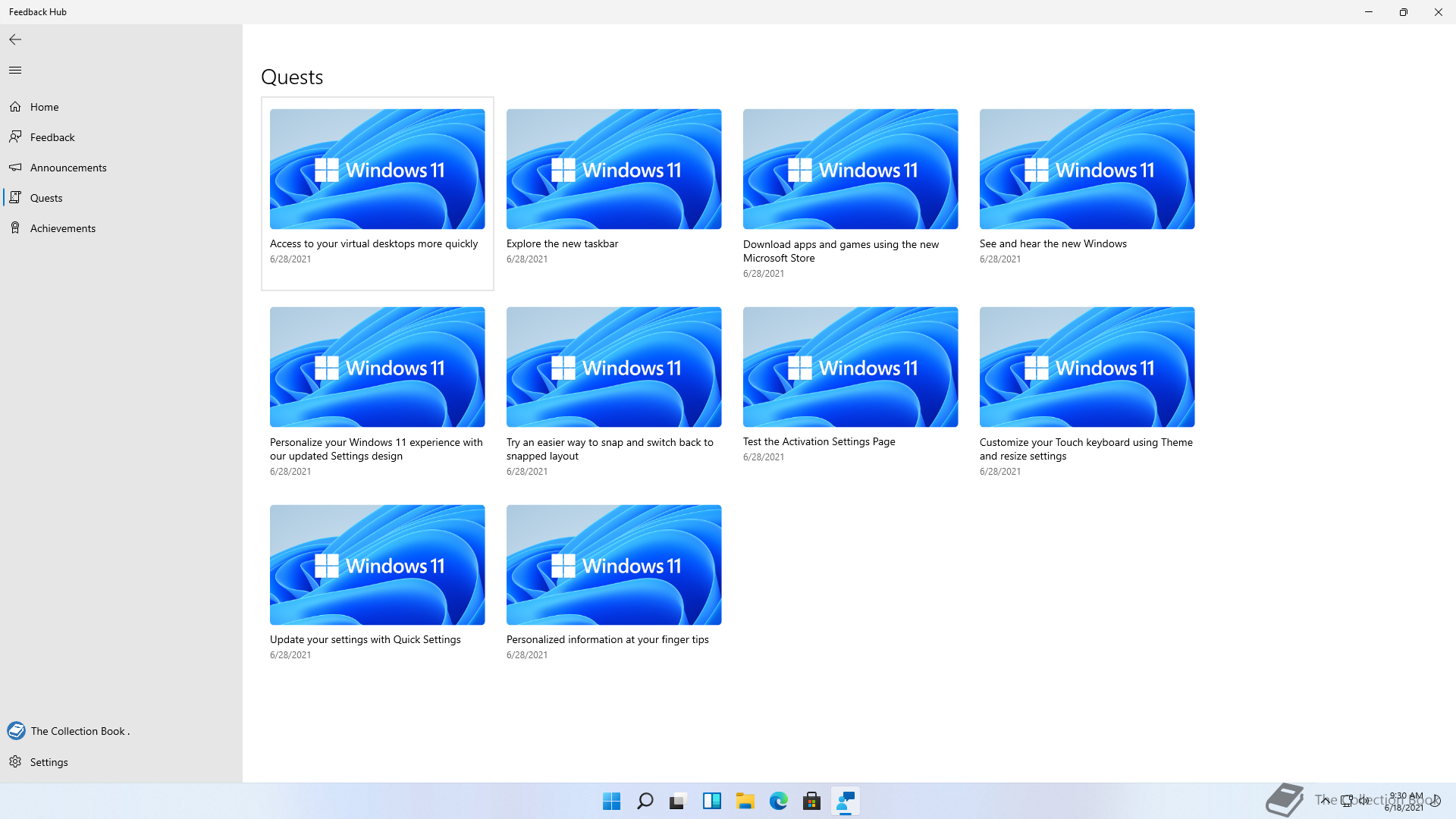Image resolution: width=1456 pixels, height=819 pixels.
Task: Open Task View from the taskbar
Action: click(678, 801)
